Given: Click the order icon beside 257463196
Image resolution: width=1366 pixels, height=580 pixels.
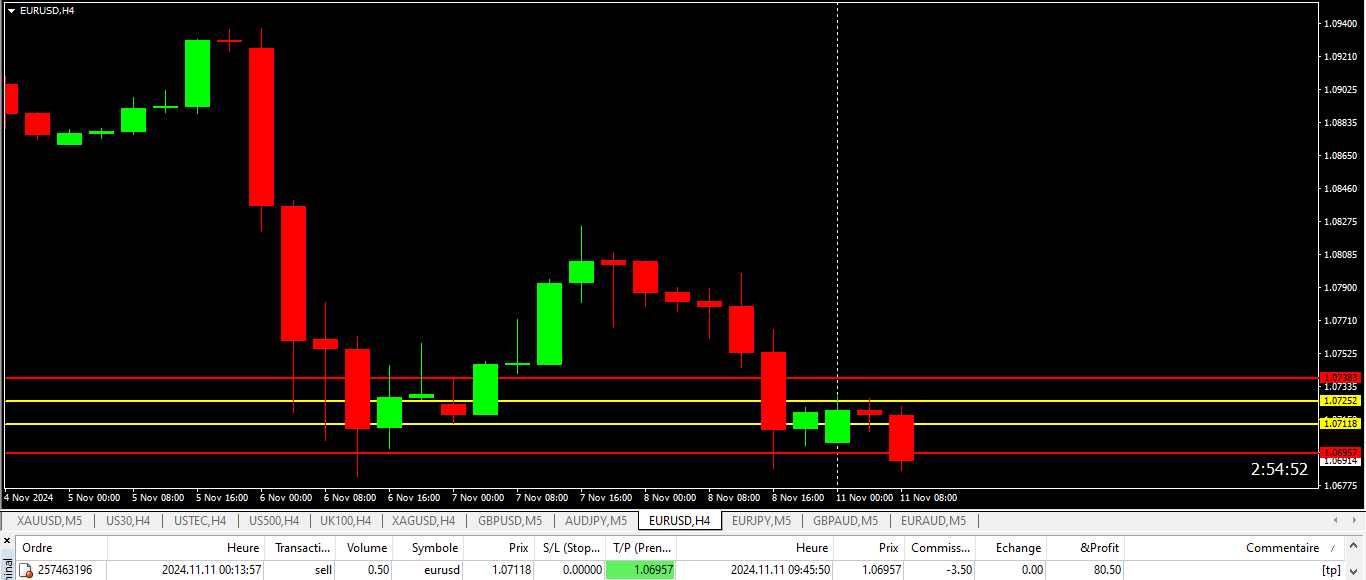Looking at the screenshot, I should [26, 570].
